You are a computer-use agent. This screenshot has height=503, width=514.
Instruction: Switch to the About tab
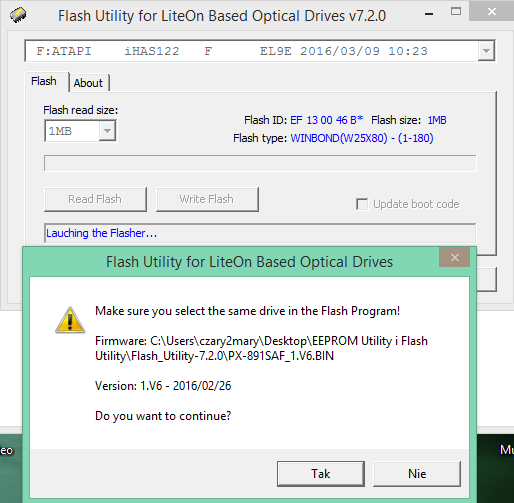pos(88,83)
